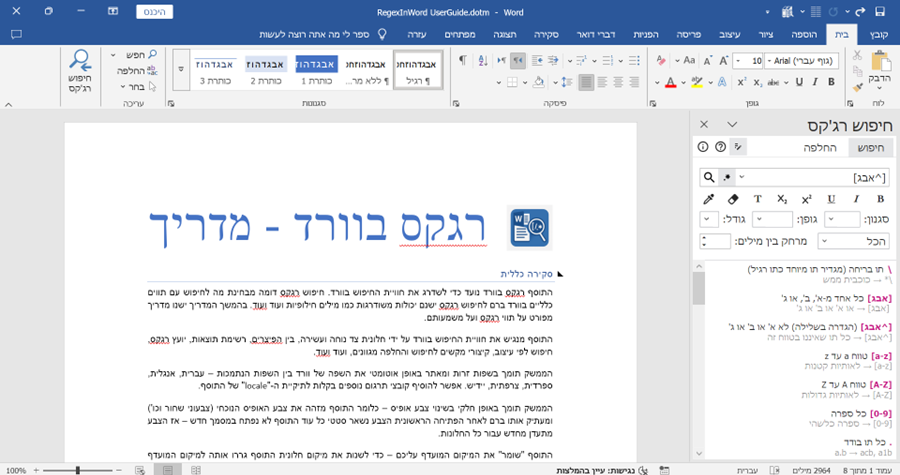Open the הכל (All) scope dropdown
The width and height of the screenshot is (900, 475).
pyautogui.click(x=853, y=242)
